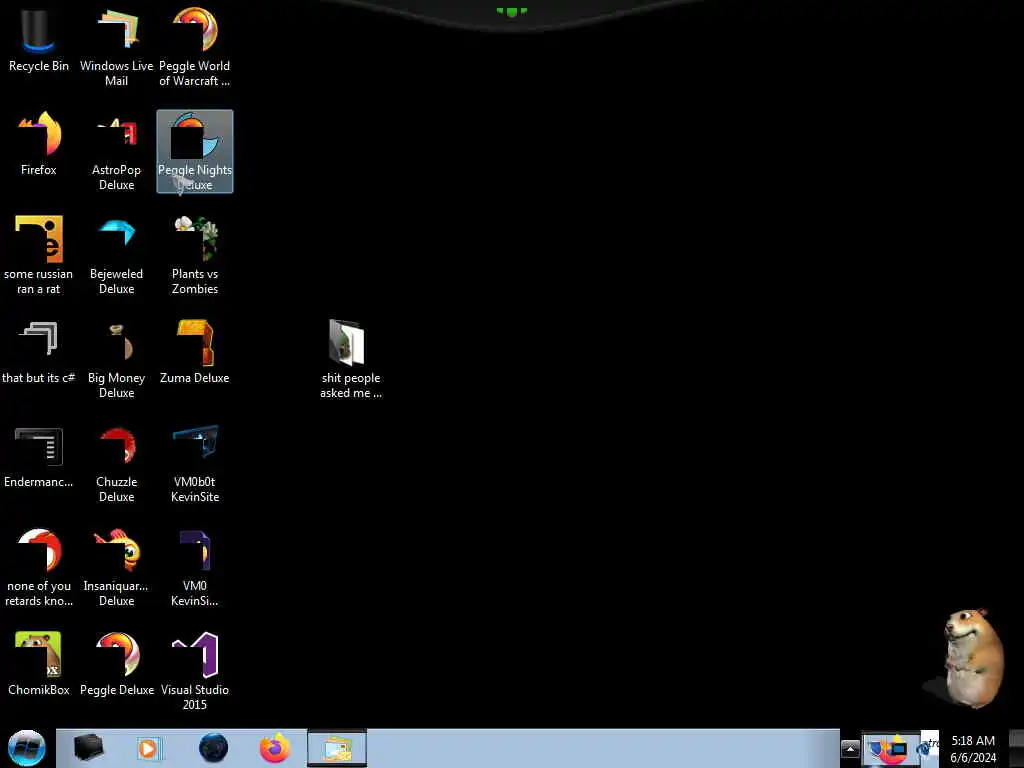
Task: Select the Chuzzle Deluxe shortcut
Action: click(116, 462)
